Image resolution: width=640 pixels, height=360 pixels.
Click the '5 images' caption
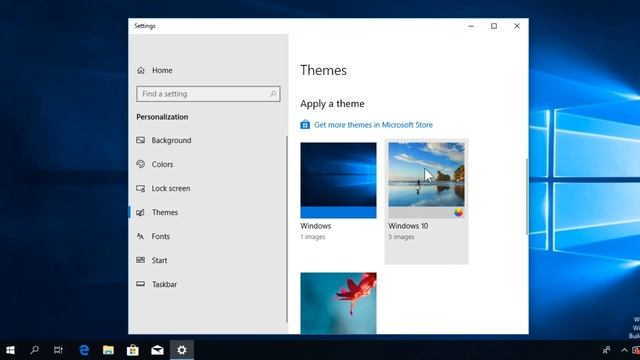coord(401,237)
